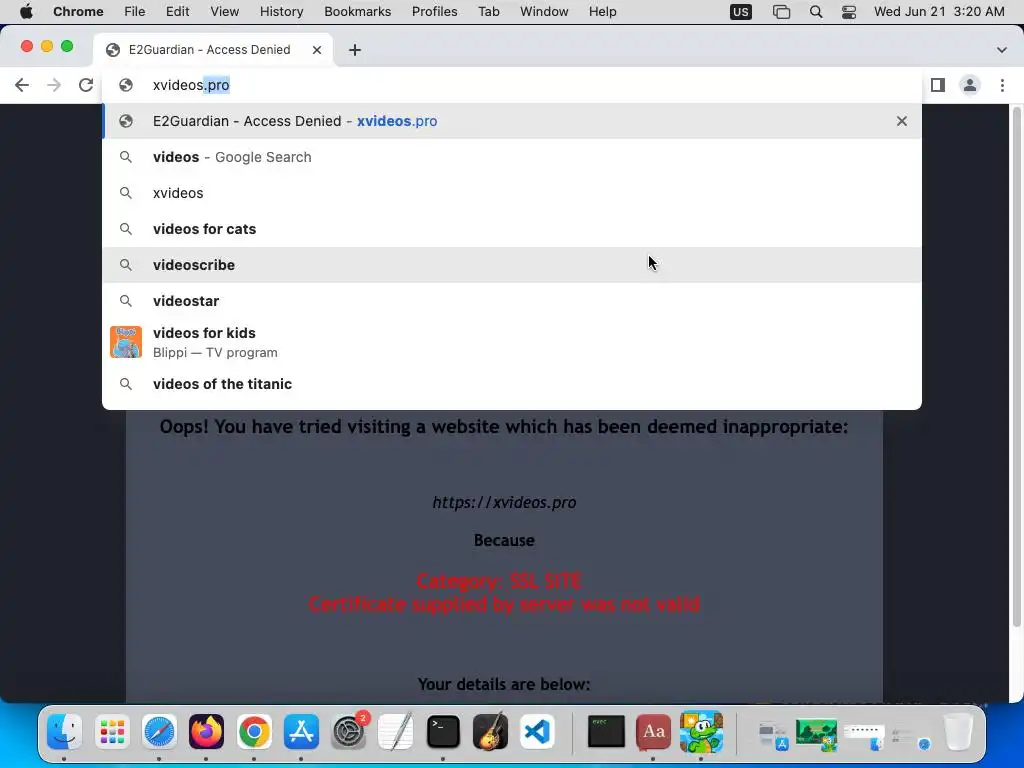
Task: Open the Chrome application menu
Action: tap(78, 12)
